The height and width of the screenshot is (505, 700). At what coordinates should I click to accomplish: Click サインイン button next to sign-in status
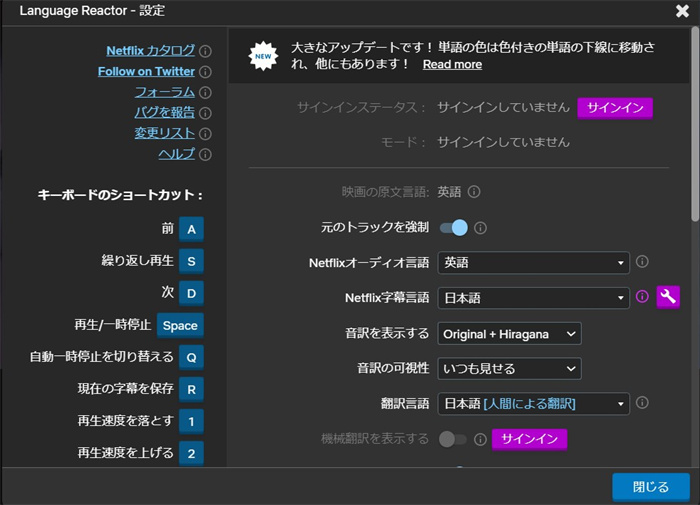coord(615,108)
